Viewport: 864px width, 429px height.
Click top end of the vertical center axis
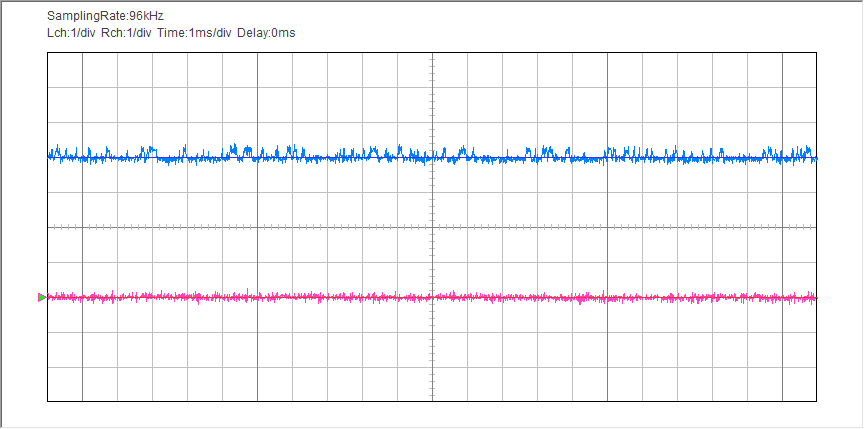coord(432,54)
